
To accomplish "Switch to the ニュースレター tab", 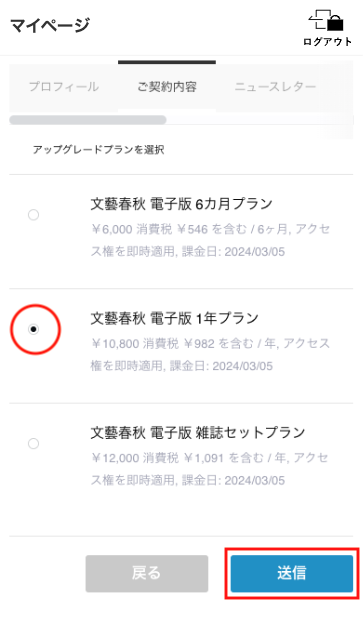I will click(x=275, y=86).
